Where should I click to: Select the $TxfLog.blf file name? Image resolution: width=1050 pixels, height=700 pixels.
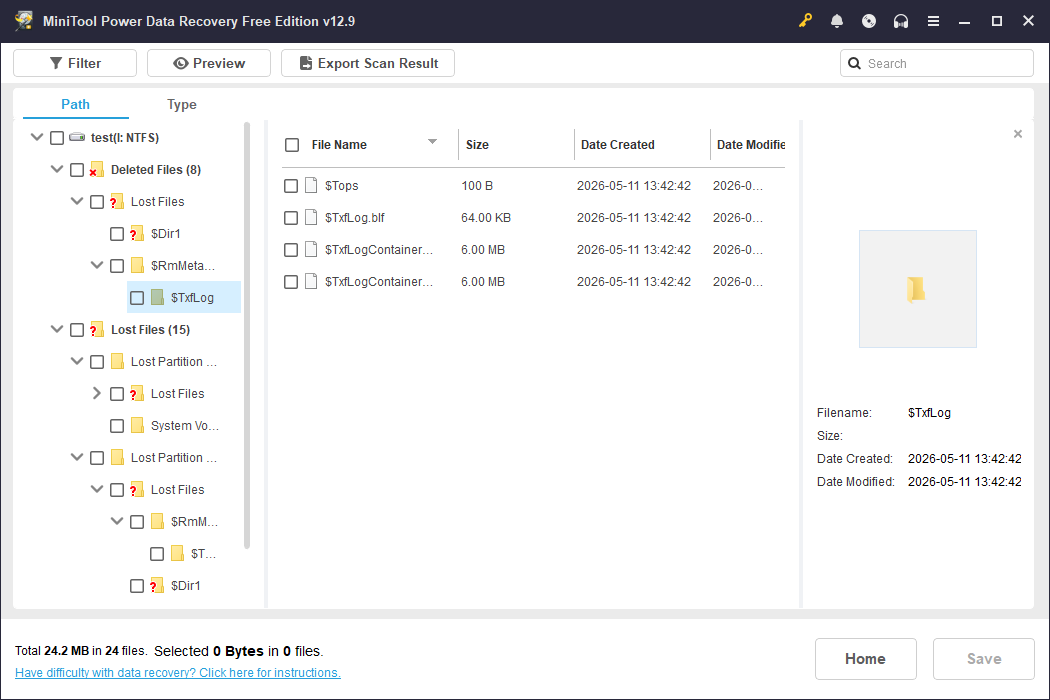pos(354,218)
